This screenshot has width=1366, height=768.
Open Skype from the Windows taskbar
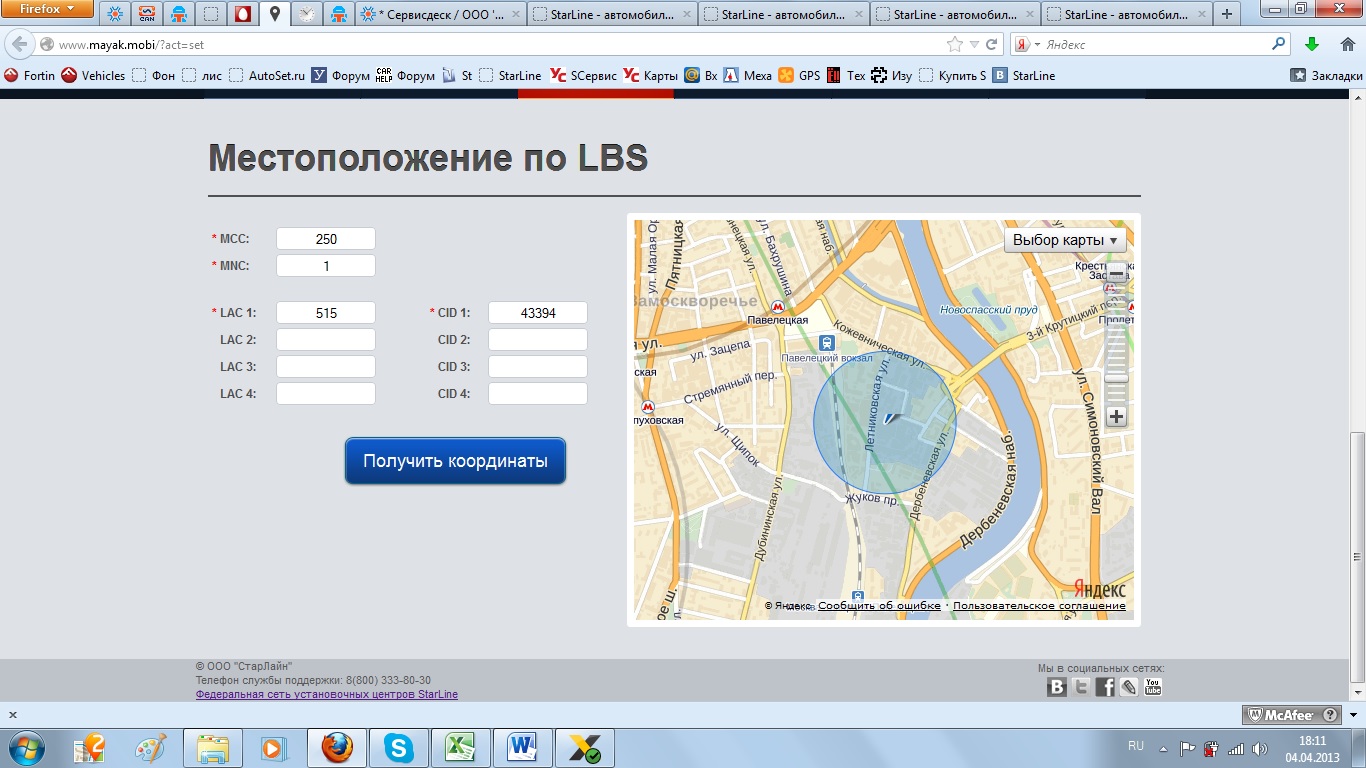tap(400, 748)
